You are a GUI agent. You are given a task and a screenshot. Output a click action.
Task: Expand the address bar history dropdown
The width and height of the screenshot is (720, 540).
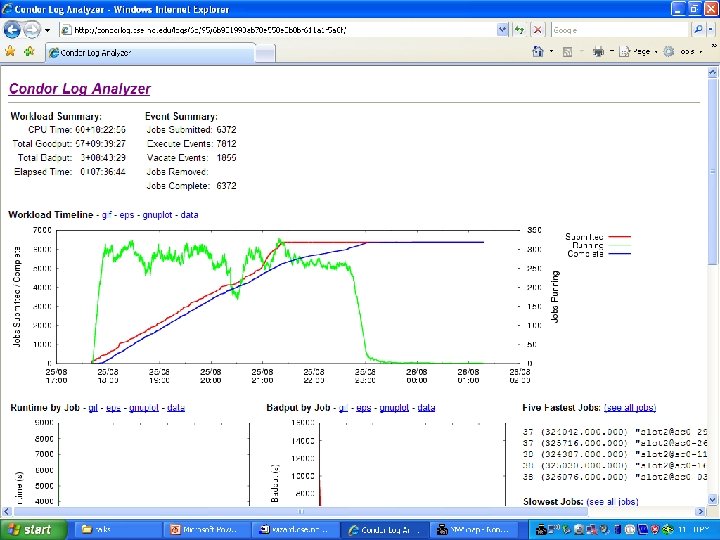coord(502,30)
